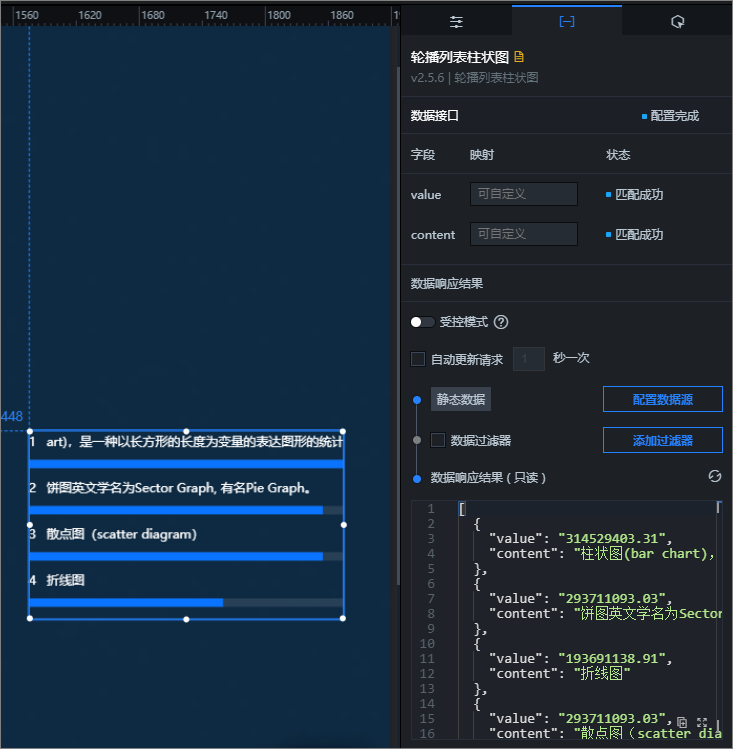Click the progress bar under 折线图
The width and height of the screenshot is (733, 749).
click(186, 603)
